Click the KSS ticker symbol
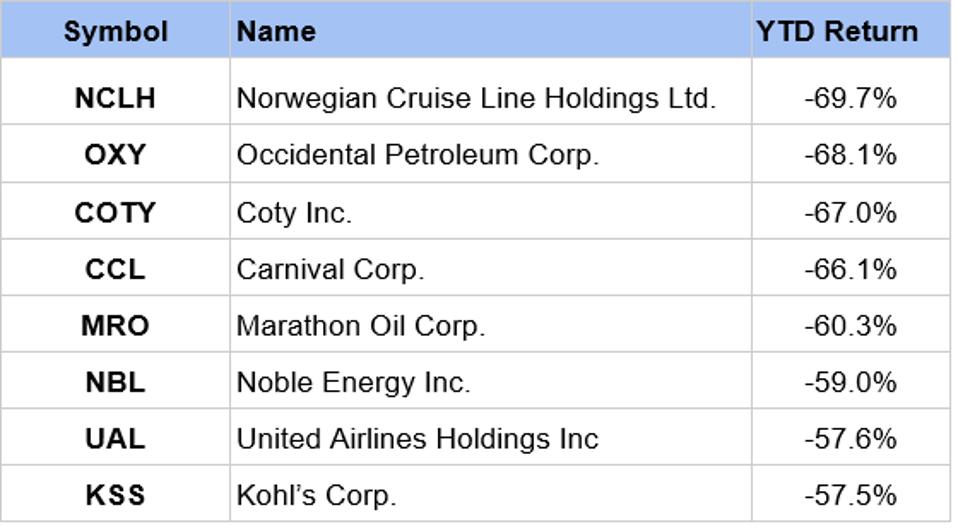Screen dimensions: 958x529 [115, 495]
